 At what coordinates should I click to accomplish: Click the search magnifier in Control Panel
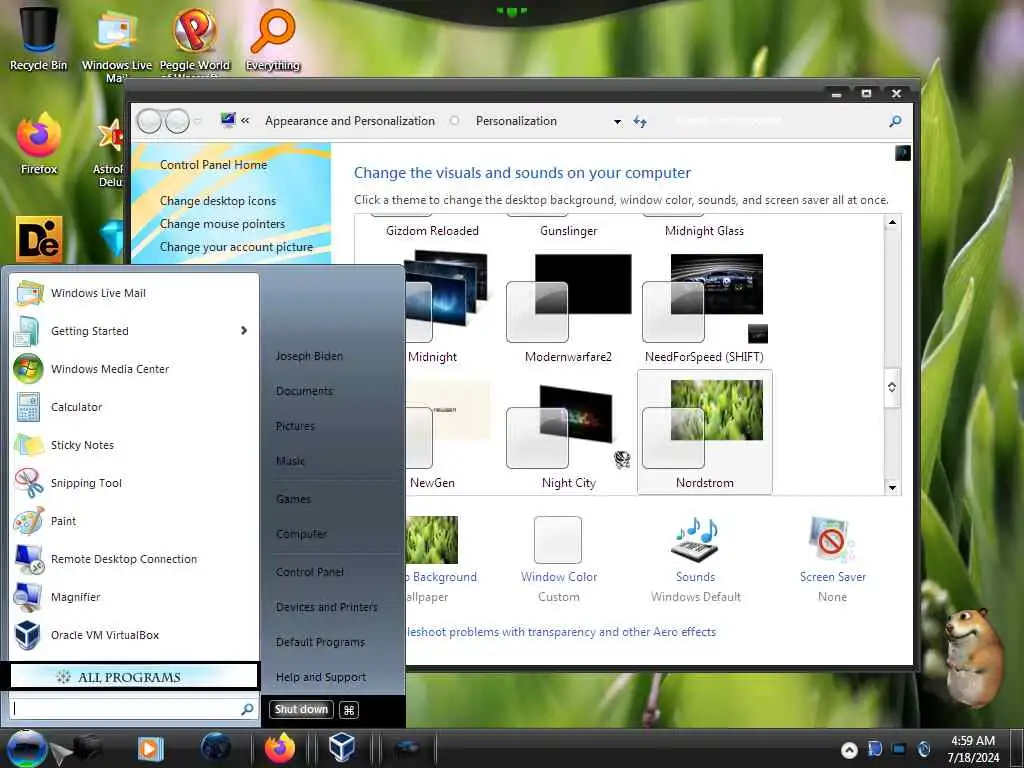[895, 121]
